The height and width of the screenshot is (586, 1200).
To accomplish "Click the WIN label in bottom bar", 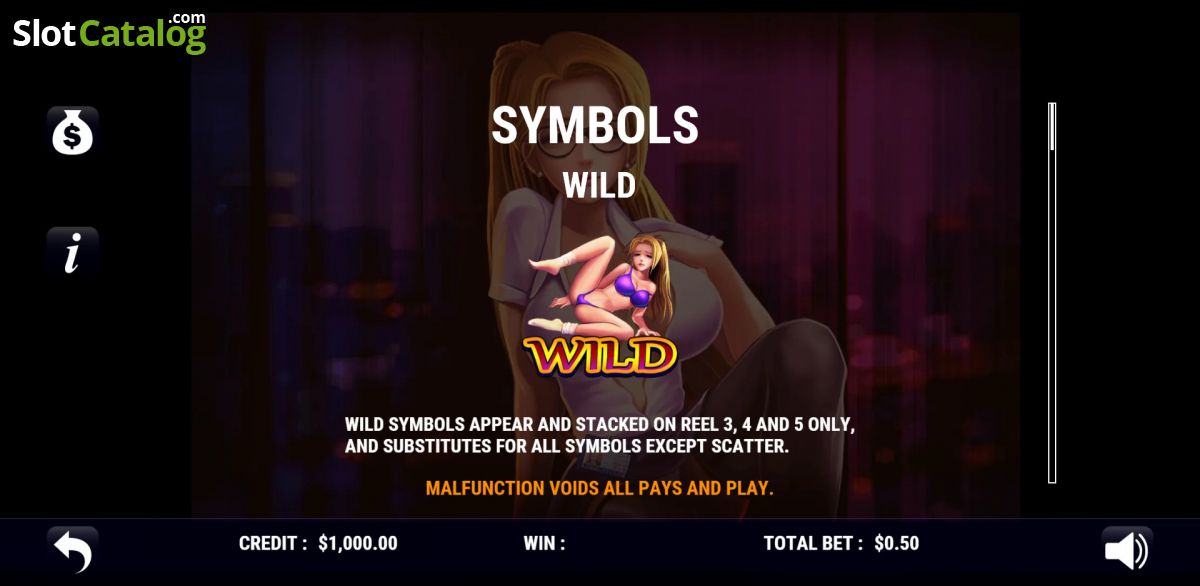I will point(544,543).
